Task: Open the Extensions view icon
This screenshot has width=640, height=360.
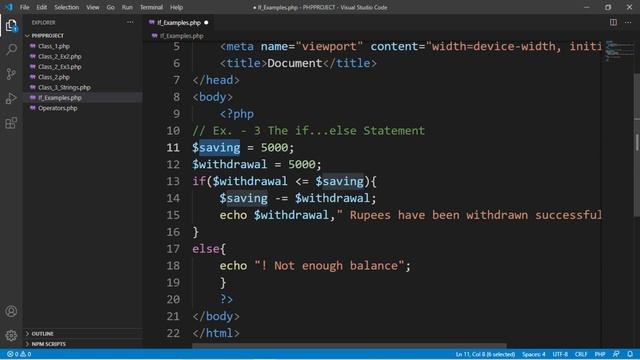Action: tap(11, 123)
